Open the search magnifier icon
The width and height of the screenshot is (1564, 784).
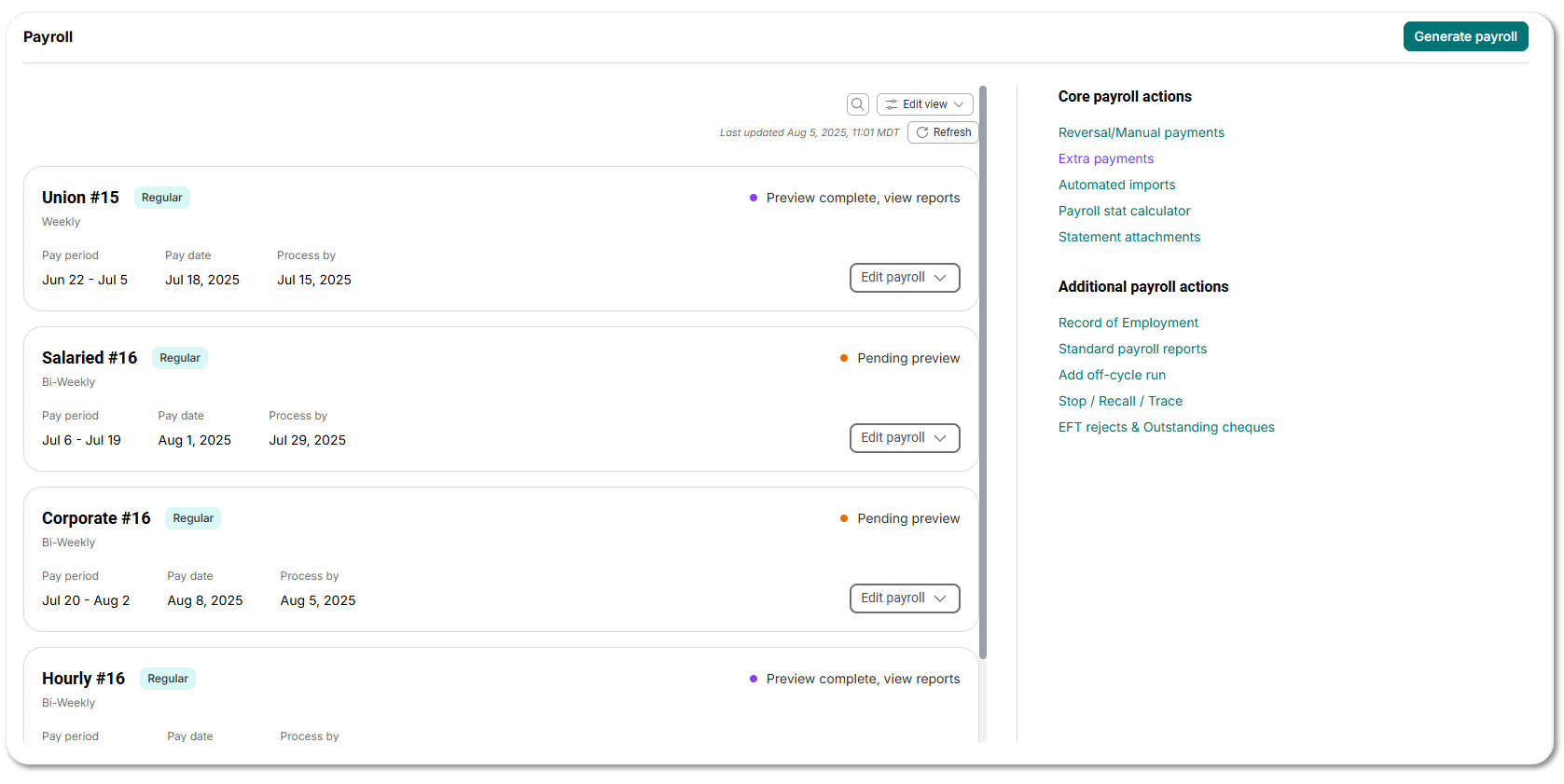click(x=857, y=104)
